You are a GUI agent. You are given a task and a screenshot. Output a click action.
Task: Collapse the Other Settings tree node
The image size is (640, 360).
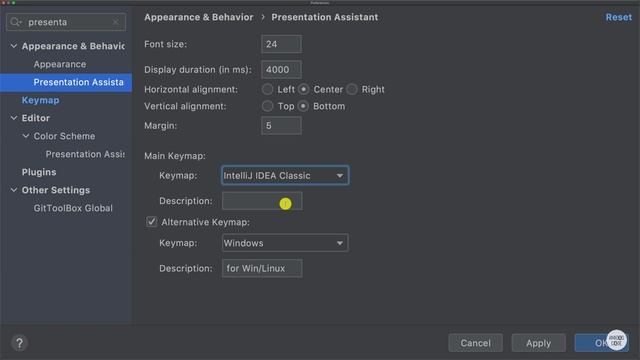(13, 190)
